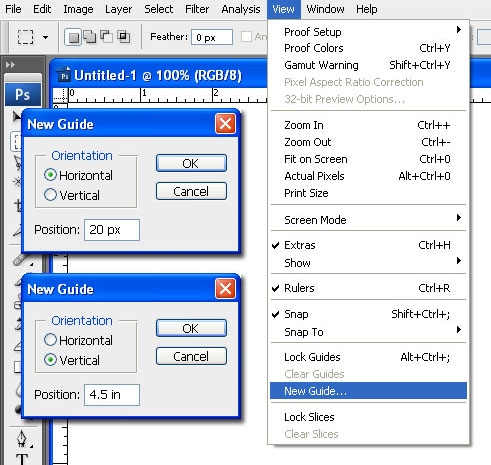Choose Lock Guides
The width and height of the screenshot is (491, 465).
pos(368,357)
